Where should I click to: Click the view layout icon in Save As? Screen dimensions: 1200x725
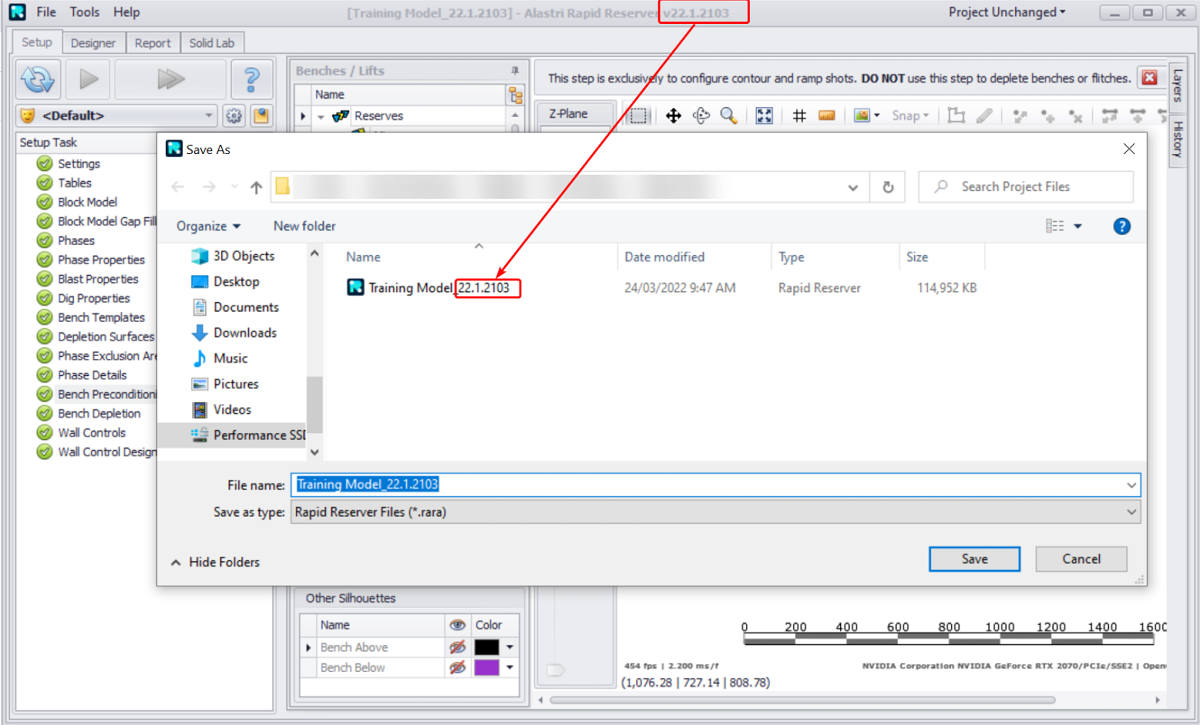point(1056,226)
